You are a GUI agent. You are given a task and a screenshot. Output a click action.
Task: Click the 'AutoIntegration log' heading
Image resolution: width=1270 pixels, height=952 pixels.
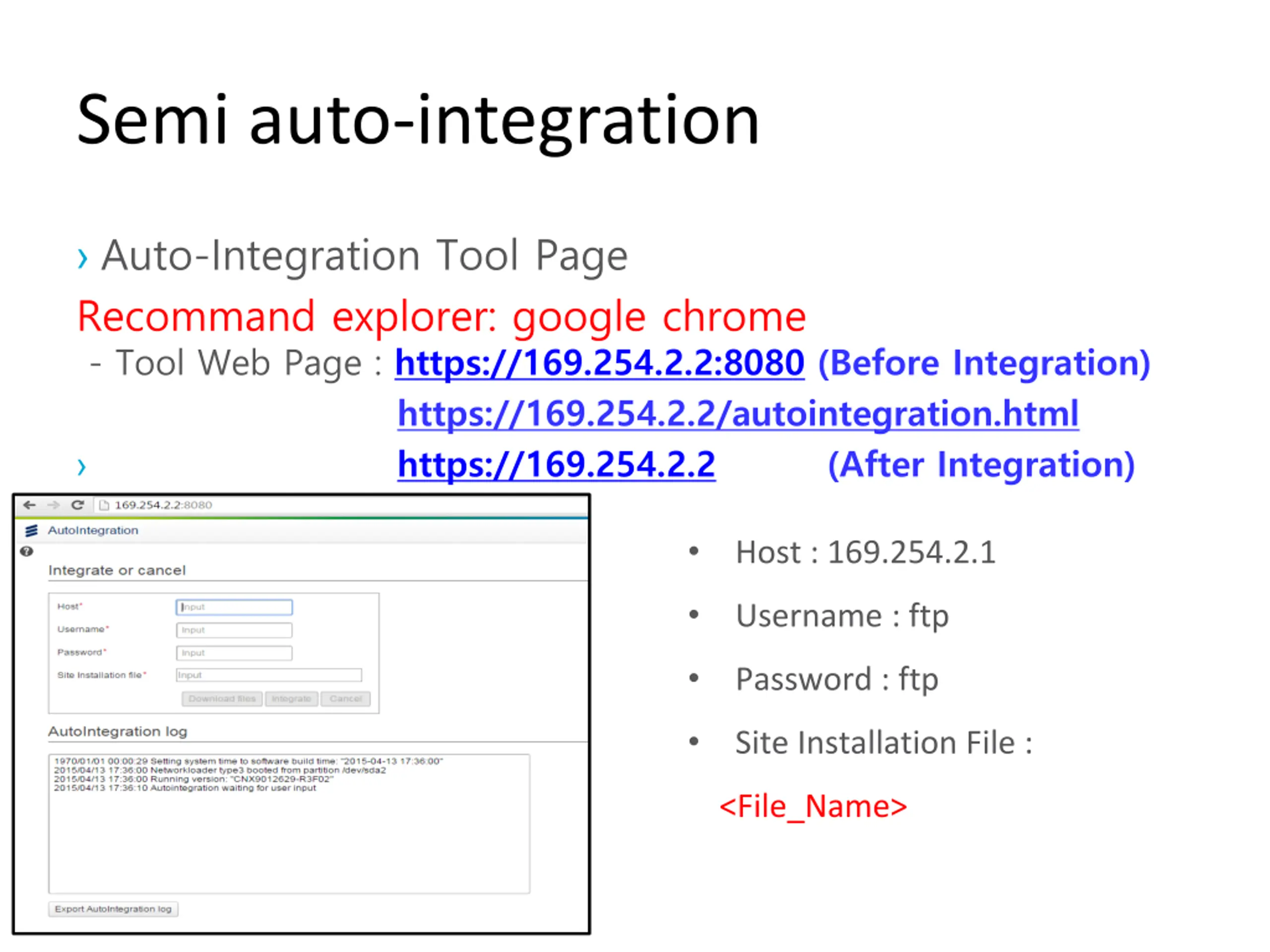[x=118, y=732]
